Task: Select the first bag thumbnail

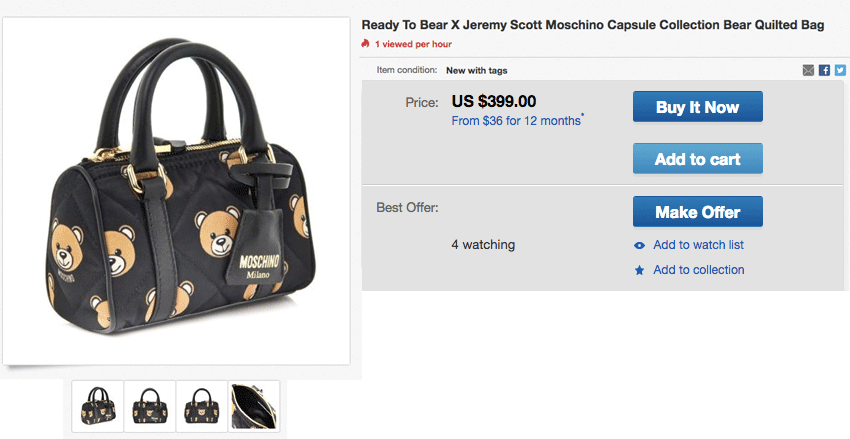Action: pyautogui.click(x=98, y=406)
